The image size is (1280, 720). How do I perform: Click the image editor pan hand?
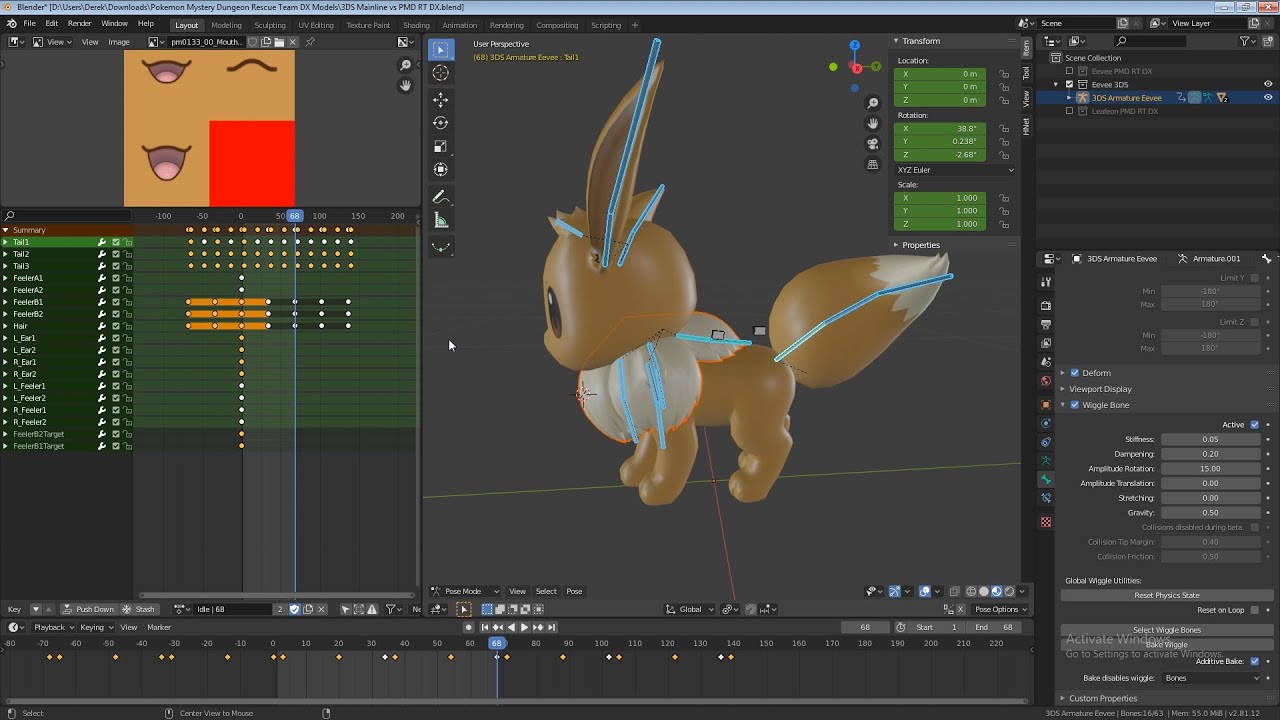405,86
